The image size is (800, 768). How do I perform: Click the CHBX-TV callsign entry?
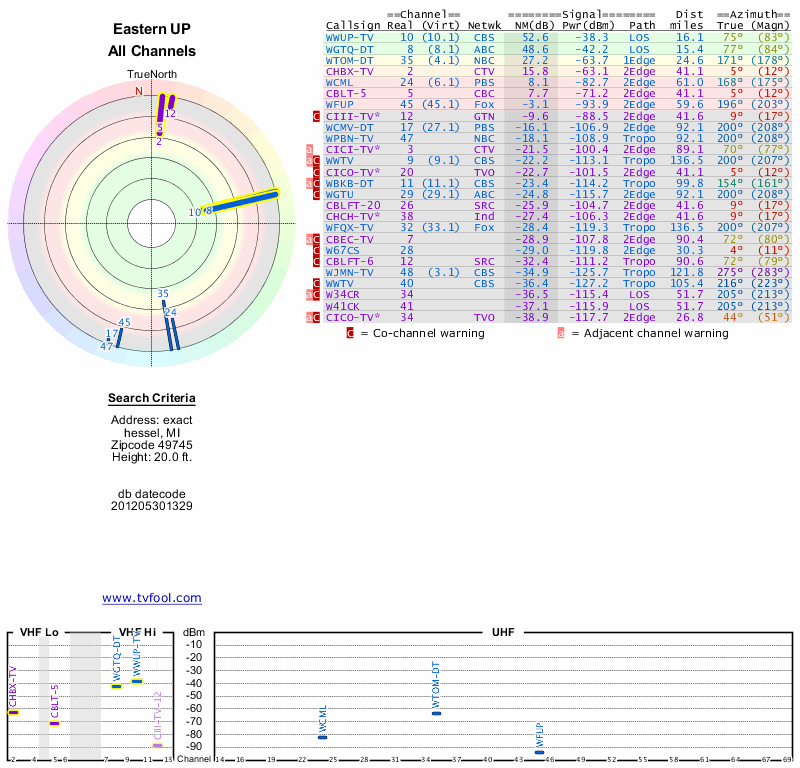(x=350, y=71)
